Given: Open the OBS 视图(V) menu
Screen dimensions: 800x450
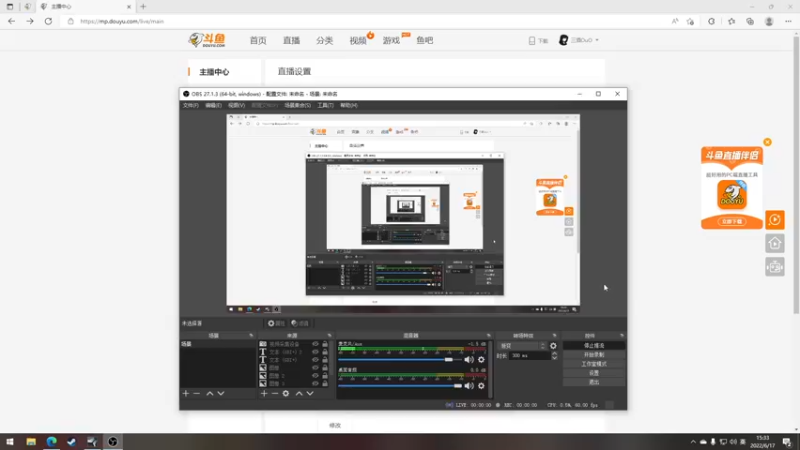Looking at the screenshot, I should click(236, 105).
